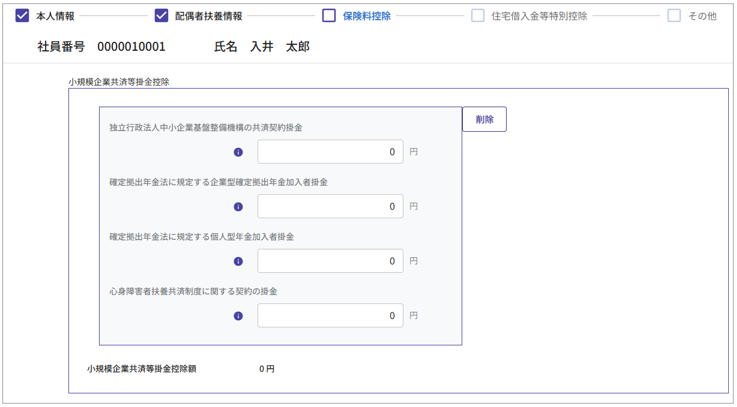The image size is (737, 407).
Task: Toggle the 配偶者扶養情報 step checkbox
Action: pyautogui.click(x=161, y=16)
